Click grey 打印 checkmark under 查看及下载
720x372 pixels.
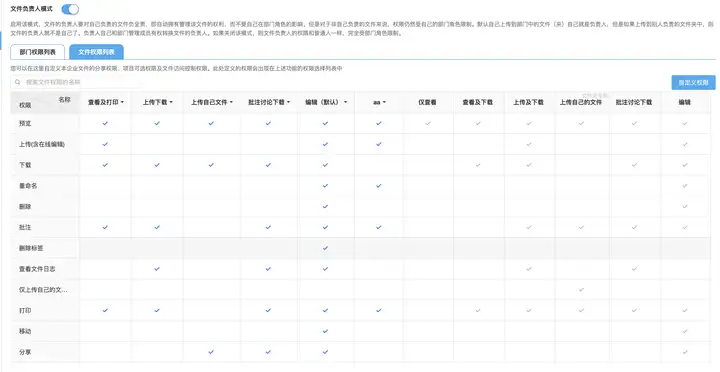[x=478, y=310]
